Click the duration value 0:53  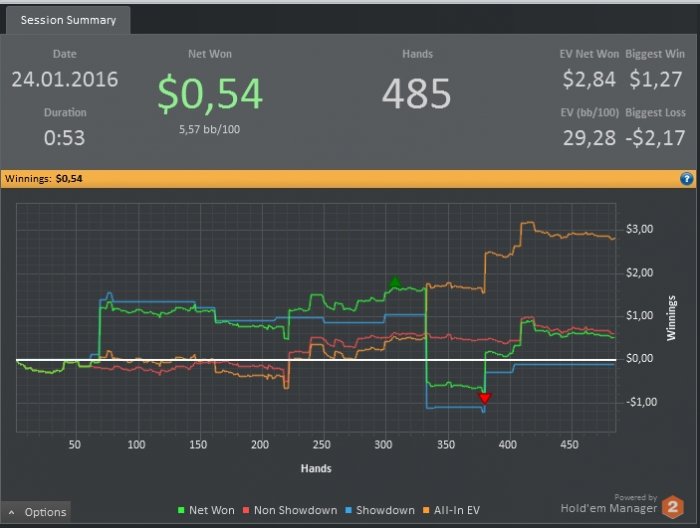tap(64, 138)
